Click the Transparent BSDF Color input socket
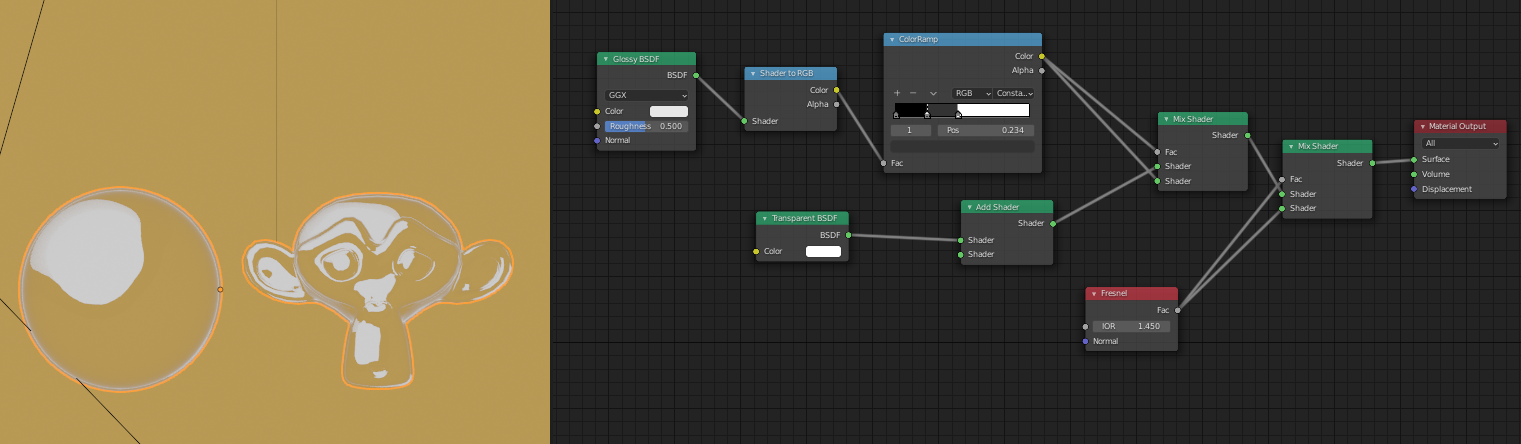1521x444 pixels. [757, 251]
